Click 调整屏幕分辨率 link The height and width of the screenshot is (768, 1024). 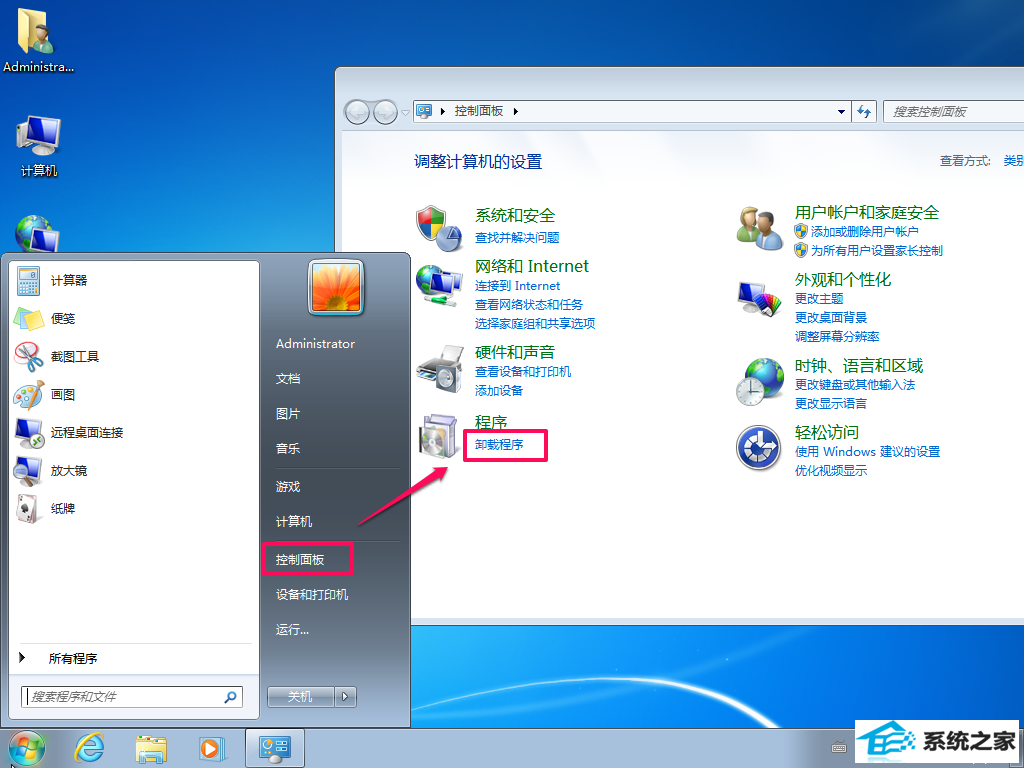click(837, 336)
